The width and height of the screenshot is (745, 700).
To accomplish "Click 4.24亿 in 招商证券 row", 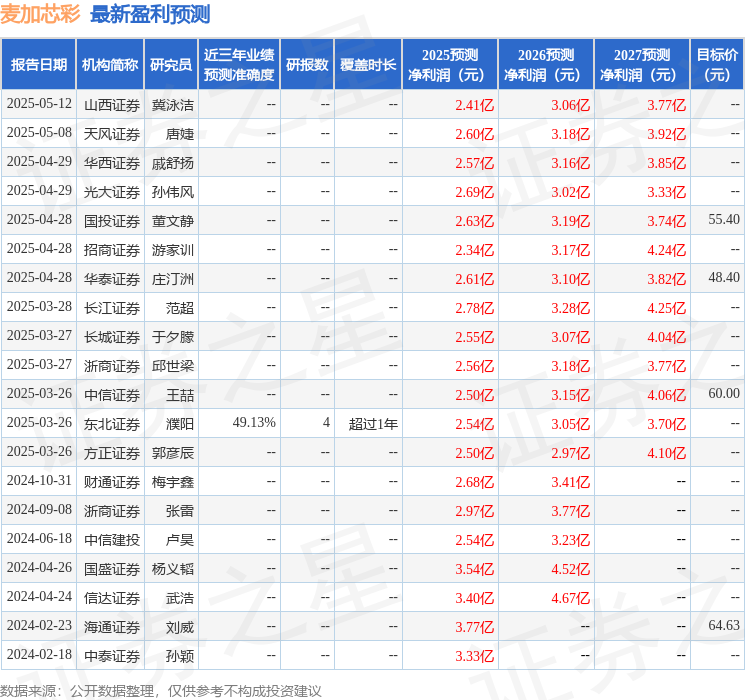I will click(x=666, y=250).
